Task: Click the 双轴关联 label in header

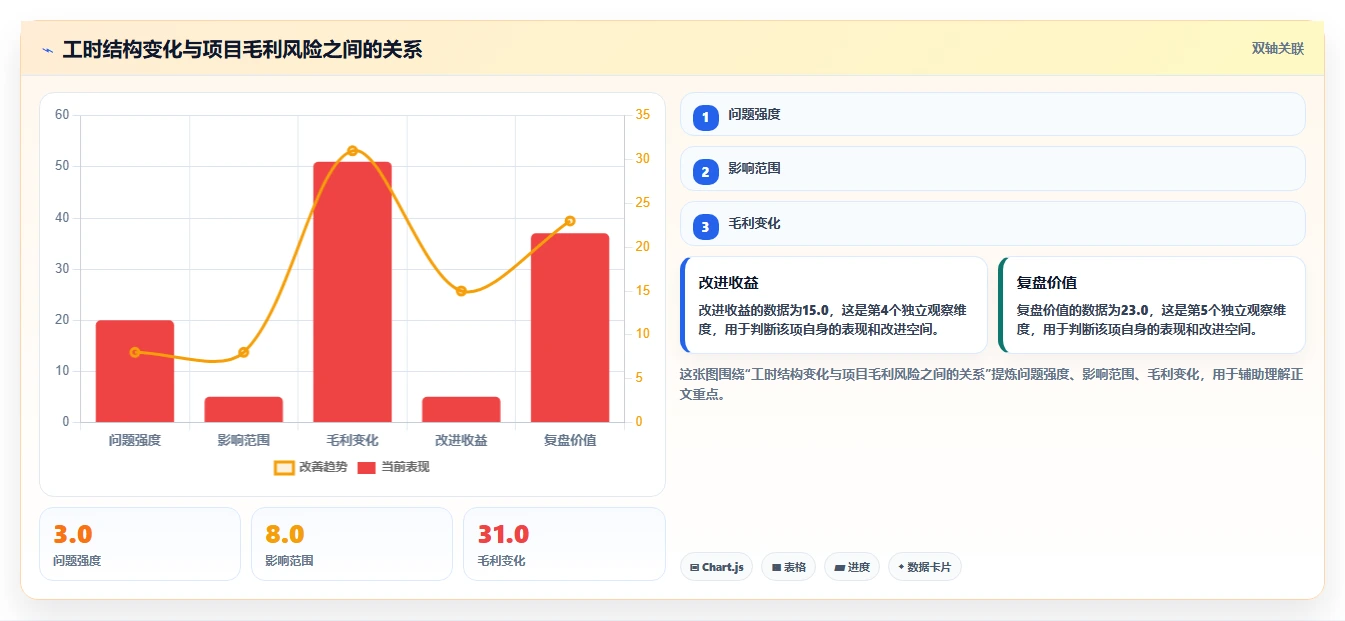Action: point(1277,48)
